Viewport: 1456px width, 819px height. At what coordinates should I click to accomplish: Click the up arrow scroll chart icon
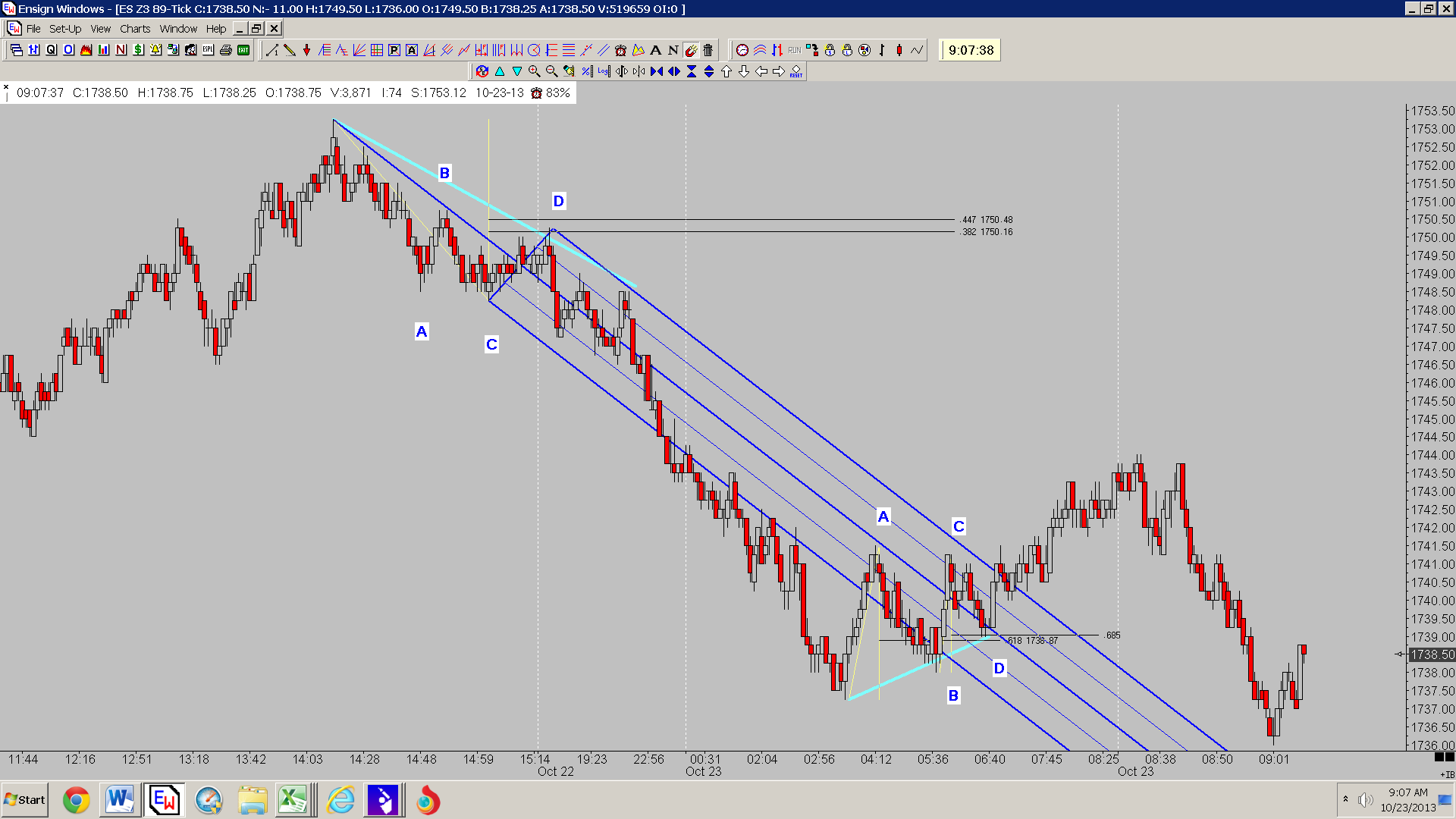click(726, 71)
